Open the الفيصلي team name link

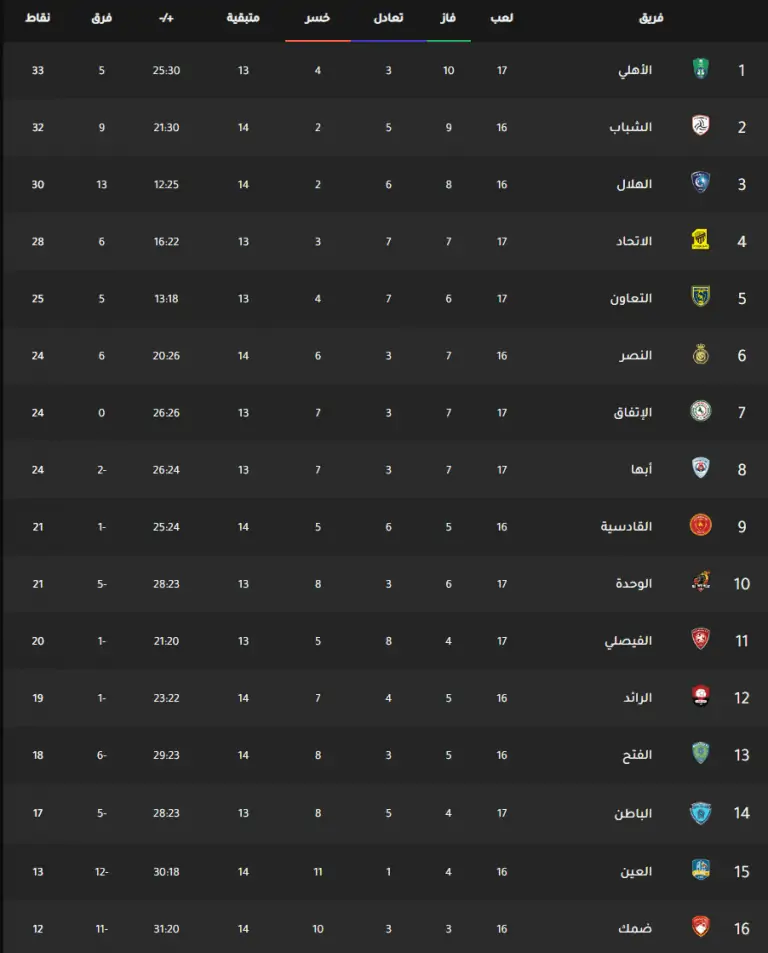click(x=628, y=641)
